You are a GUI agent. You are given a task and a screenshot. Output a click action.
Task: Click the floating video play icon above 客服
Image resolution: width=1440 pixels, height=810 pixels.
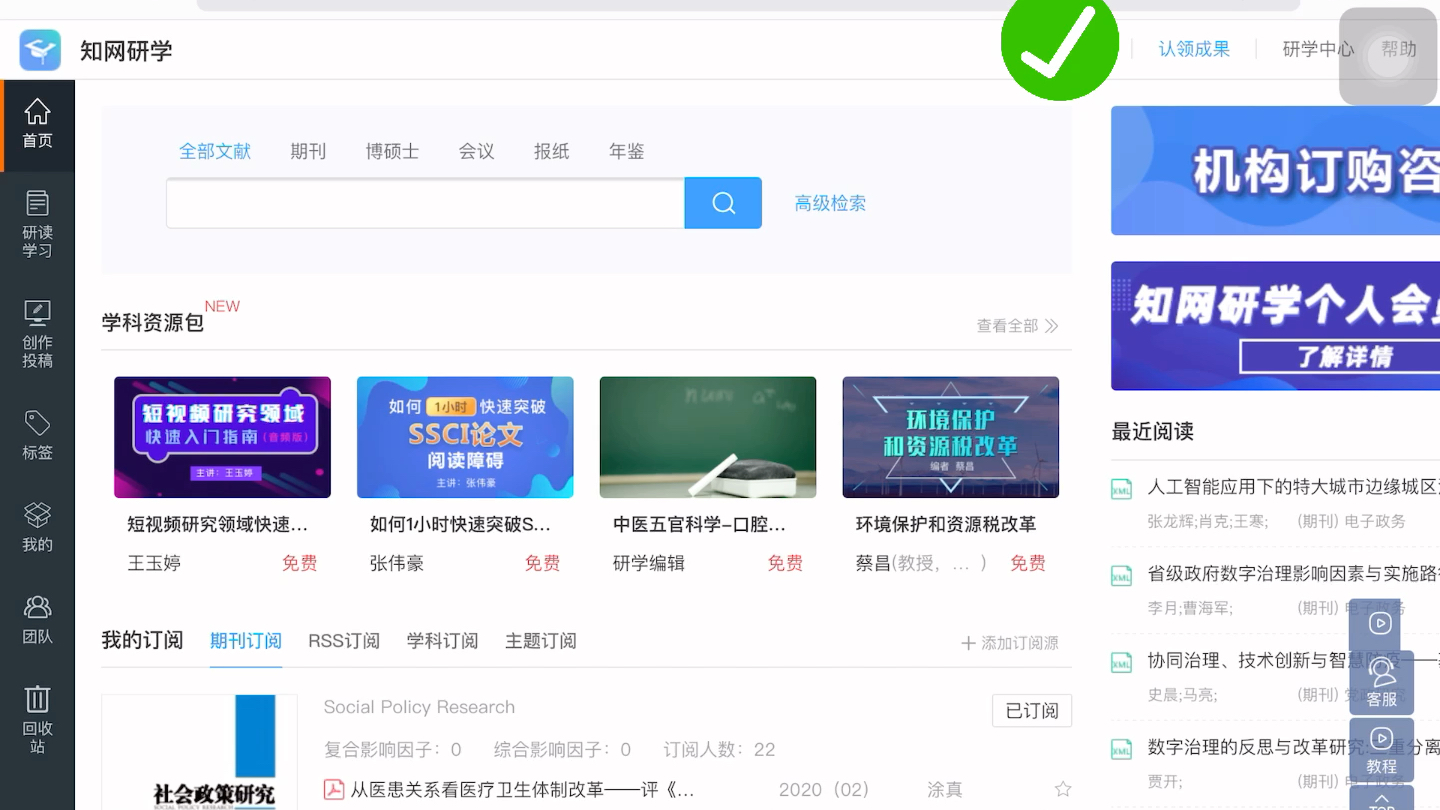tap(1380, 624)
